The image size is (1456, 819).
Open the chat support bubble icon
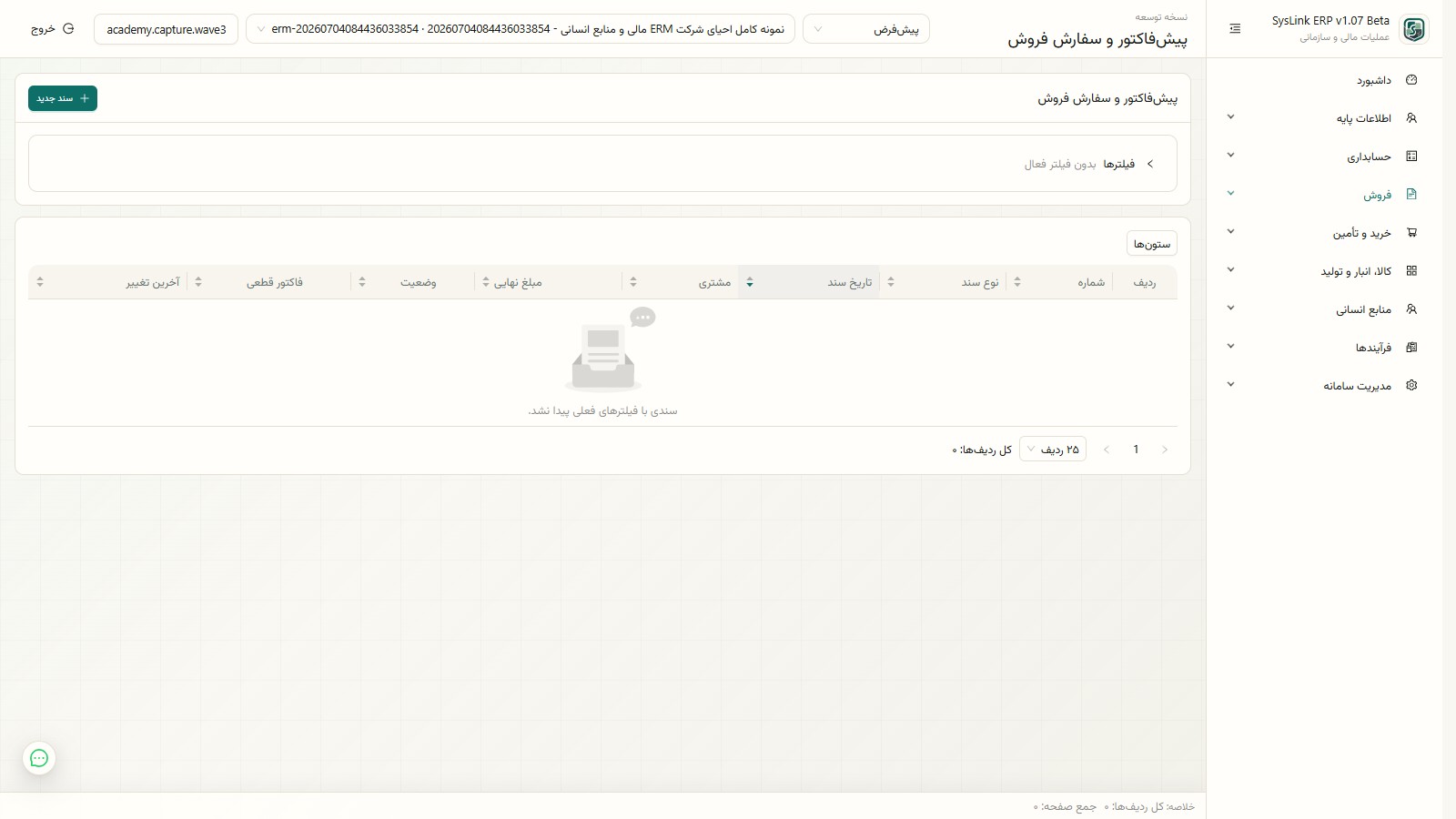click(x=39, y=758)
